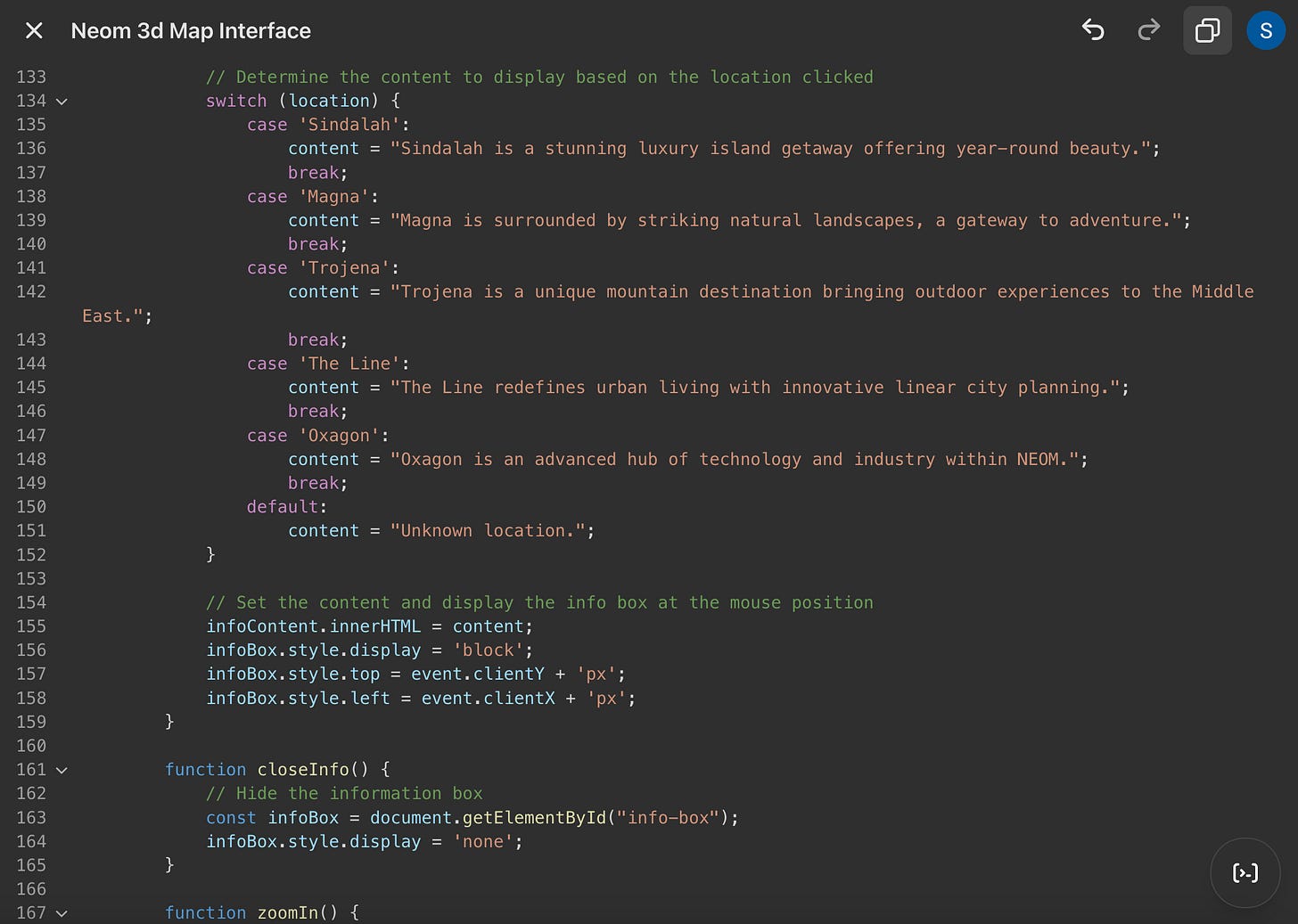Click the Magna natural landscapes string
The image size is (1298, 924).
(x=785, y=220)
